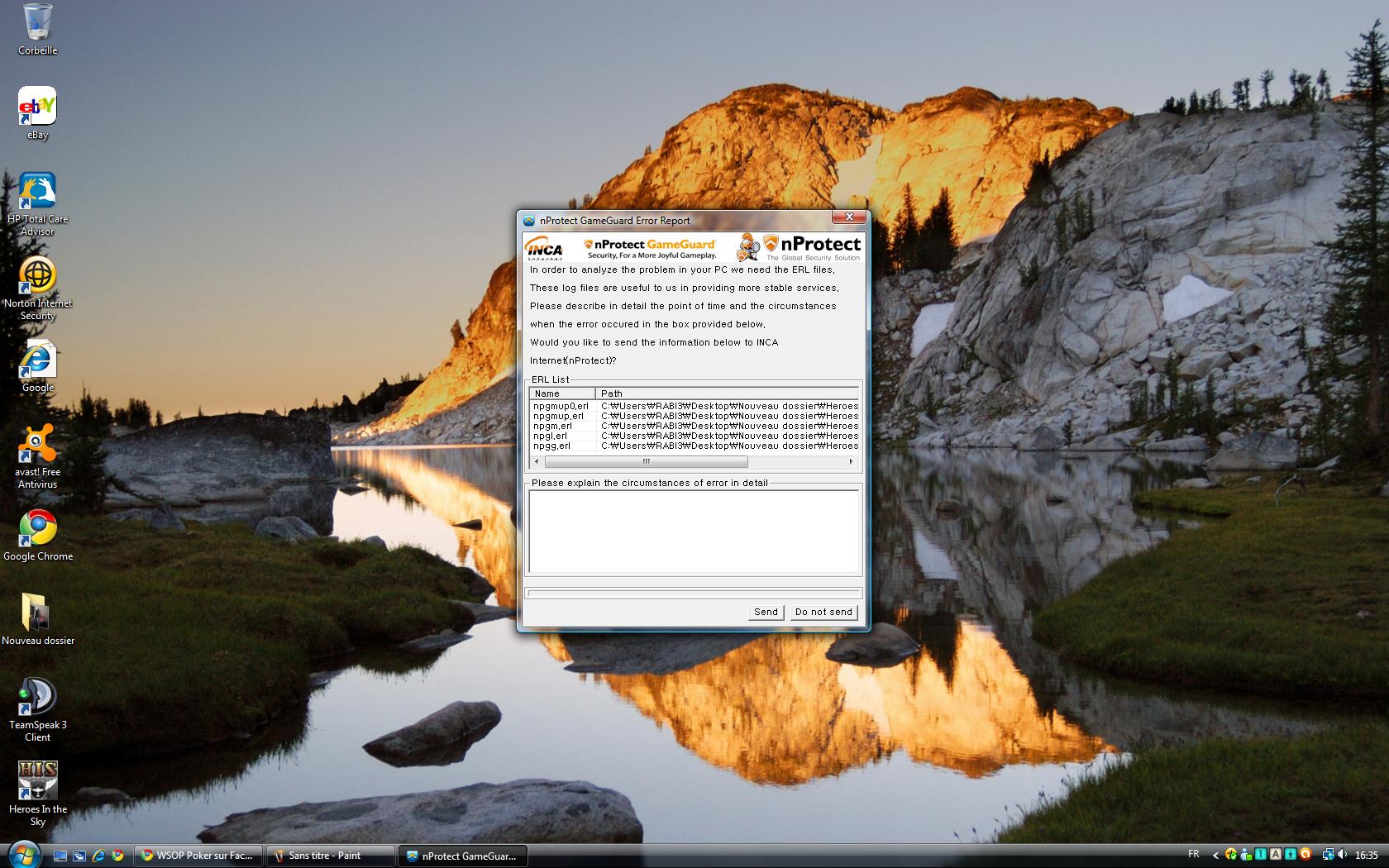Select the npgg.erl row
Screen dimensions: 1389x868
[694, 446]
